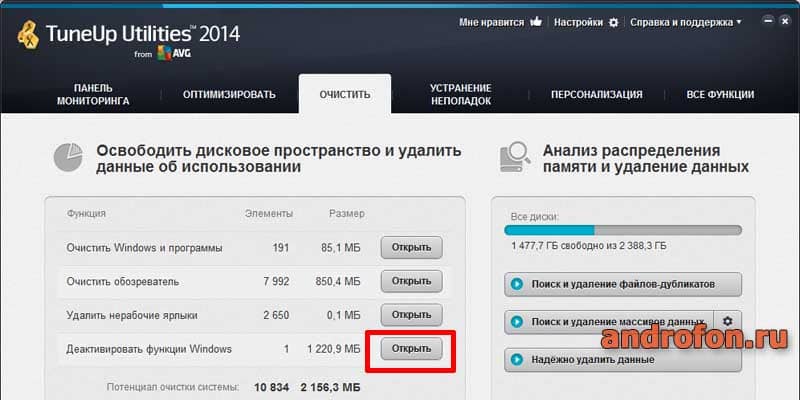
Task: Click the Все диски usage progress bar
Action: [623, 230]
